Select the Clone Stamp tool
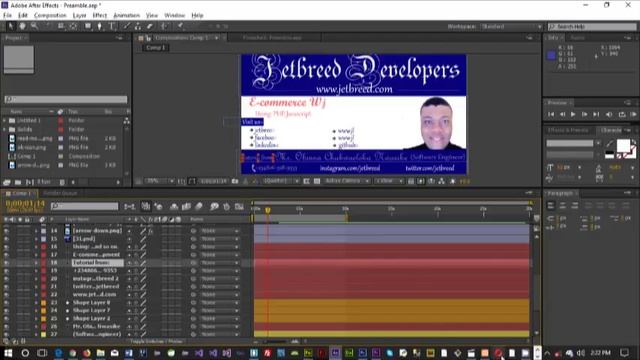Viewport: 640px width, 360px height. [138, 26]
